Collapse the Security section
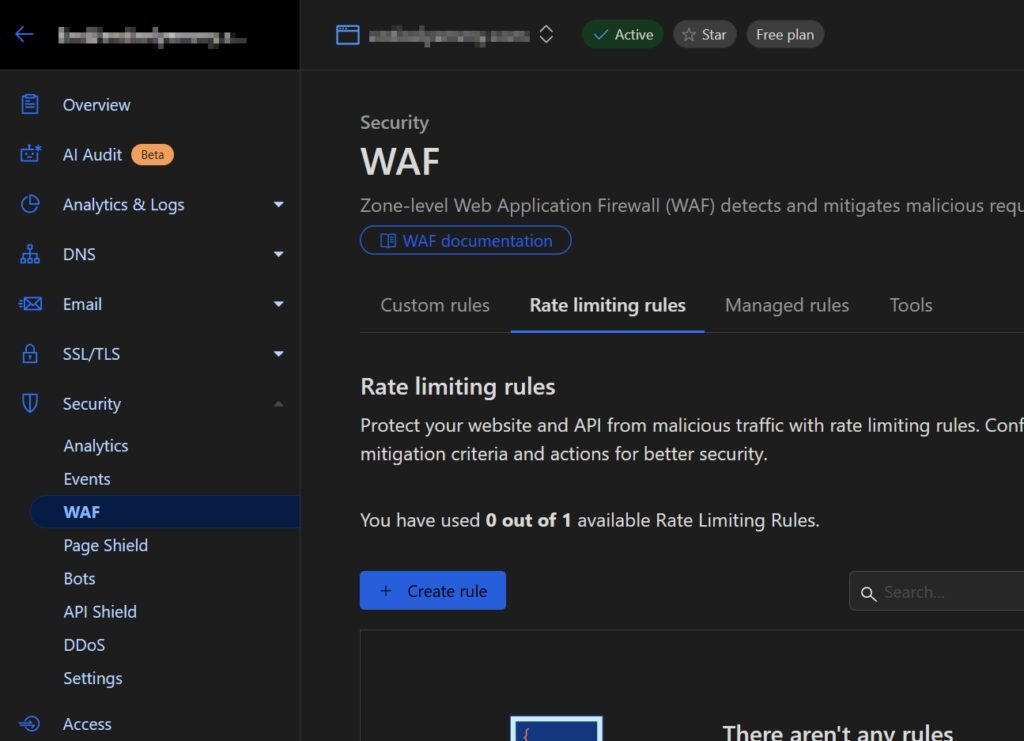This screenshot has width=1024, height=741. [278, 404]
